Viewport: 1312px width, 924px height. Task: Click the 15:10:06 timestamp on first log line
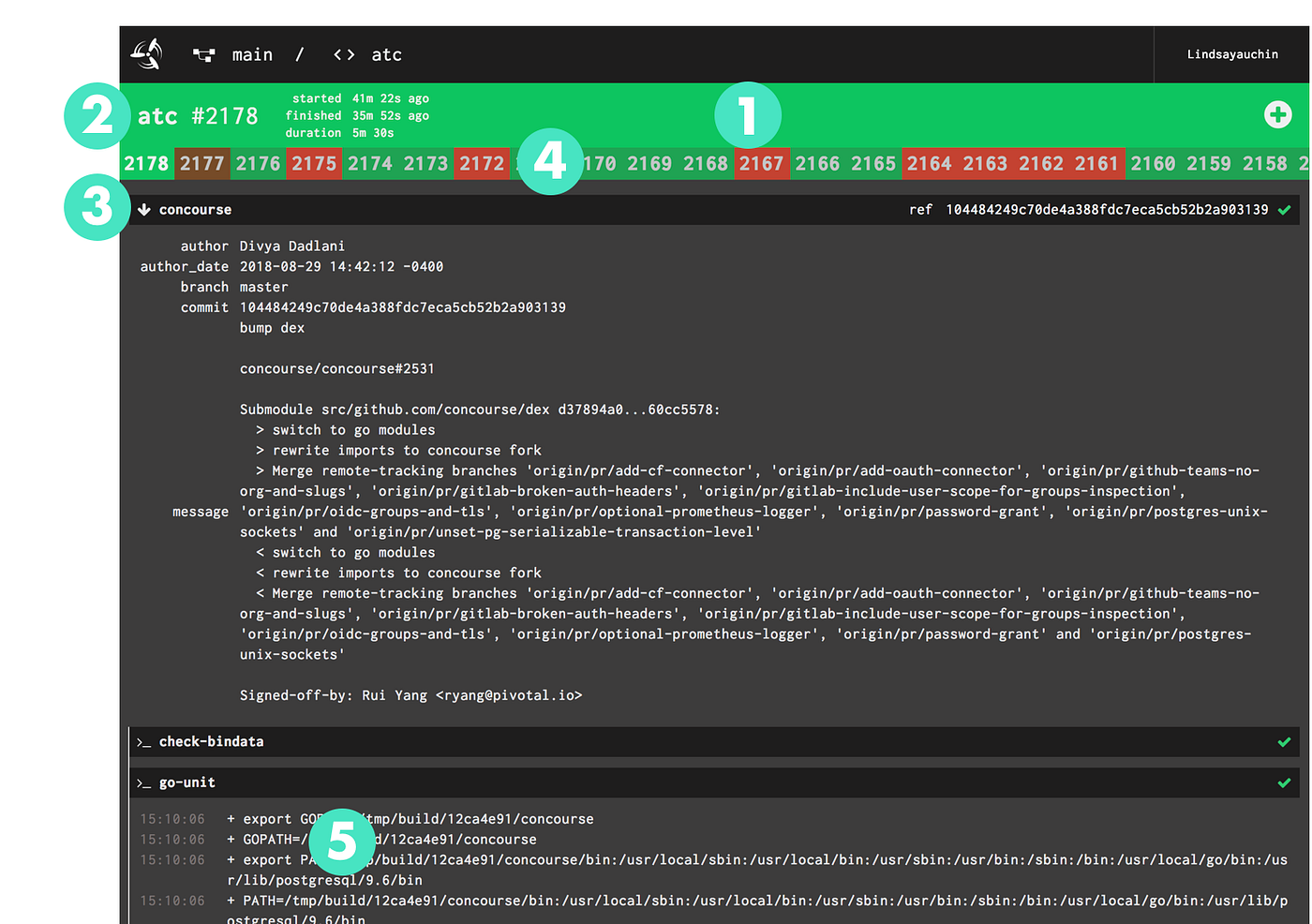(172, 819)
